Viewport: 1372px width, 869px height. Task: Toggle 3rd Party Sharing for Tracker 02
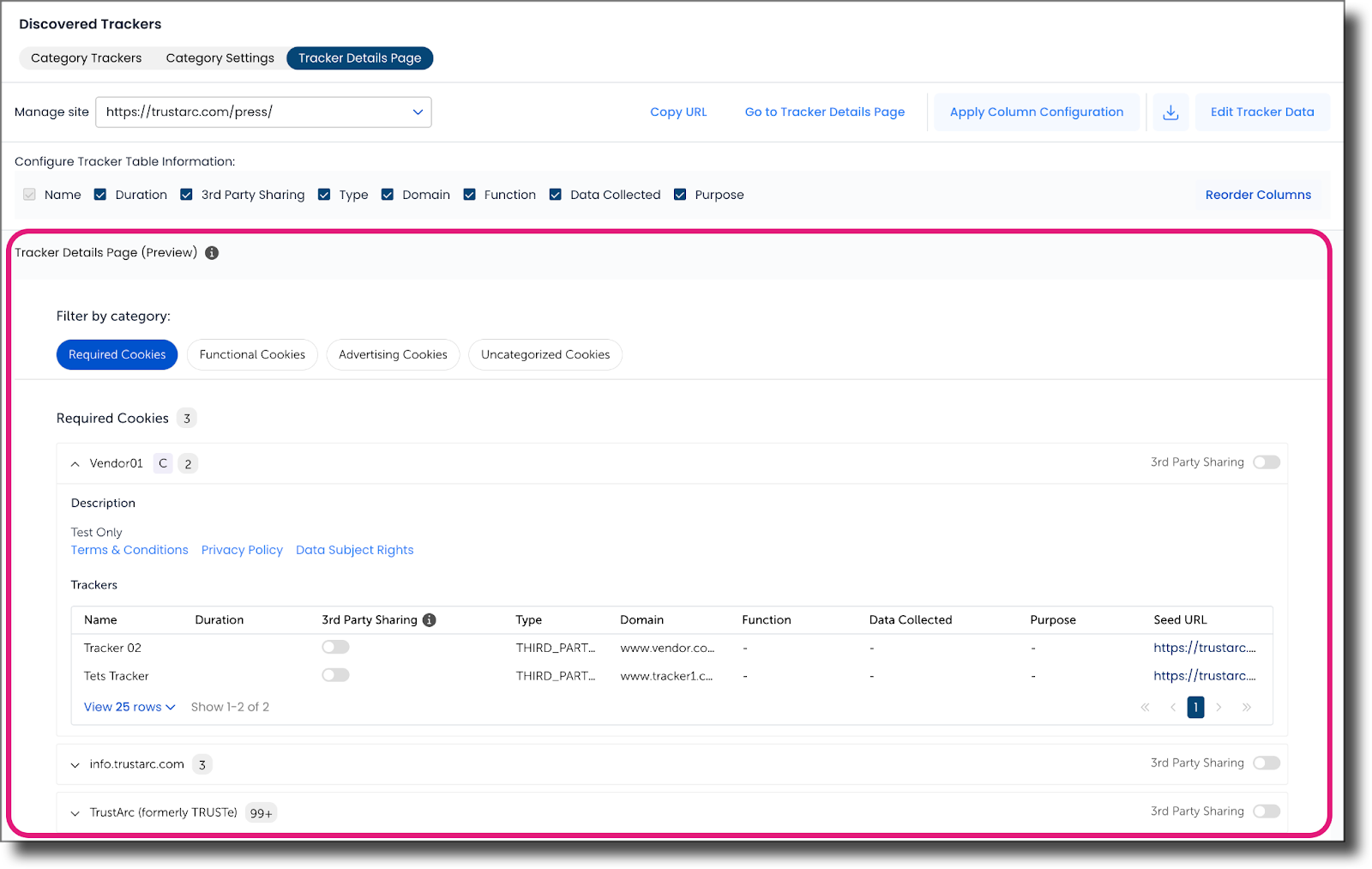point(335,646)
